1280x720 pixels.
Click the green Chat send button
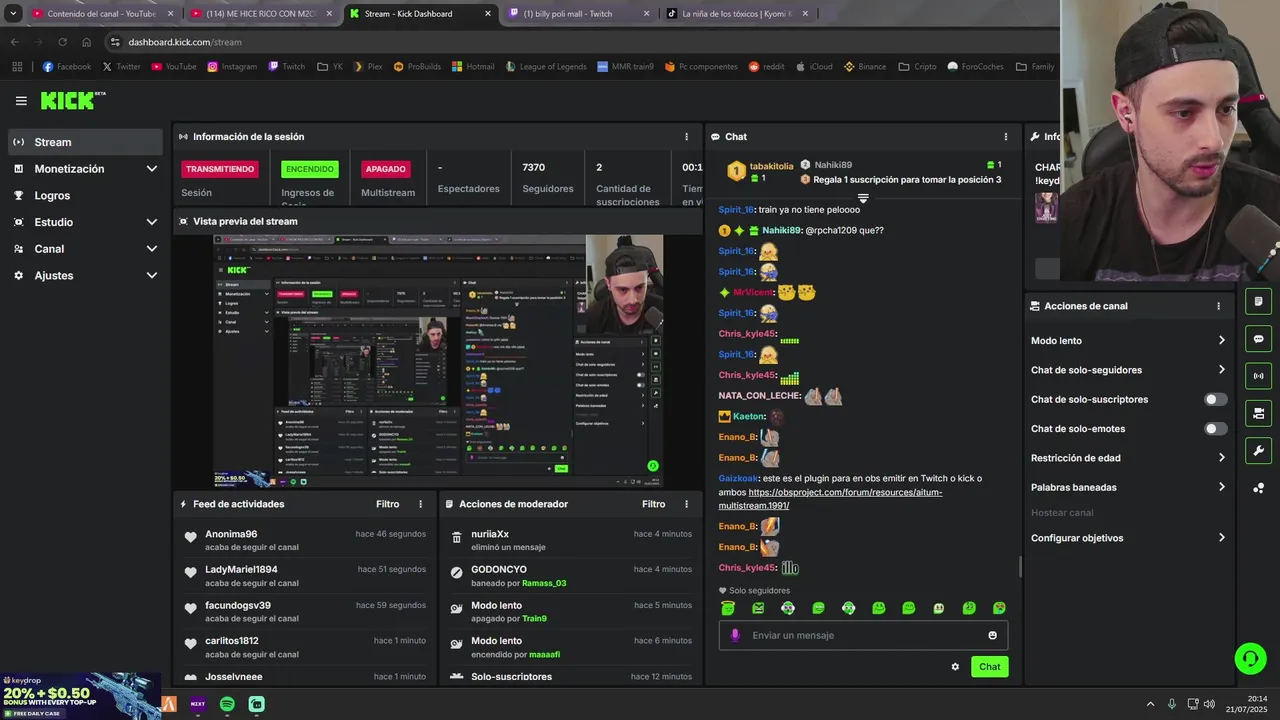[x=989, y=666]
